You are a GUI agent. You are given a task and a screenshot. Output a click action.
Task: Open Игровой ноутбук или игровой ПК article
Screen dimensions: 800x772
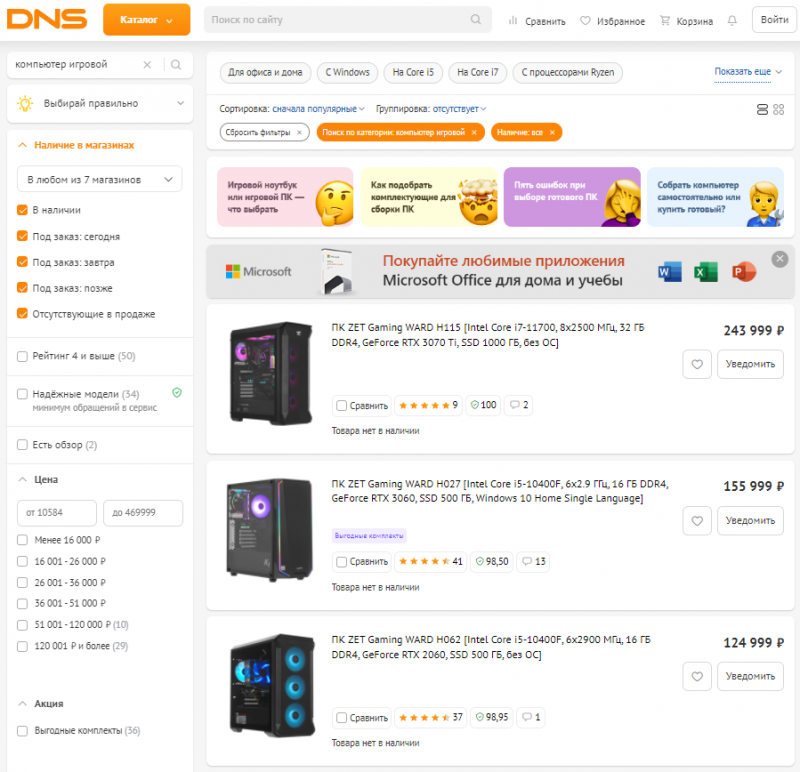tap(285, 197)
